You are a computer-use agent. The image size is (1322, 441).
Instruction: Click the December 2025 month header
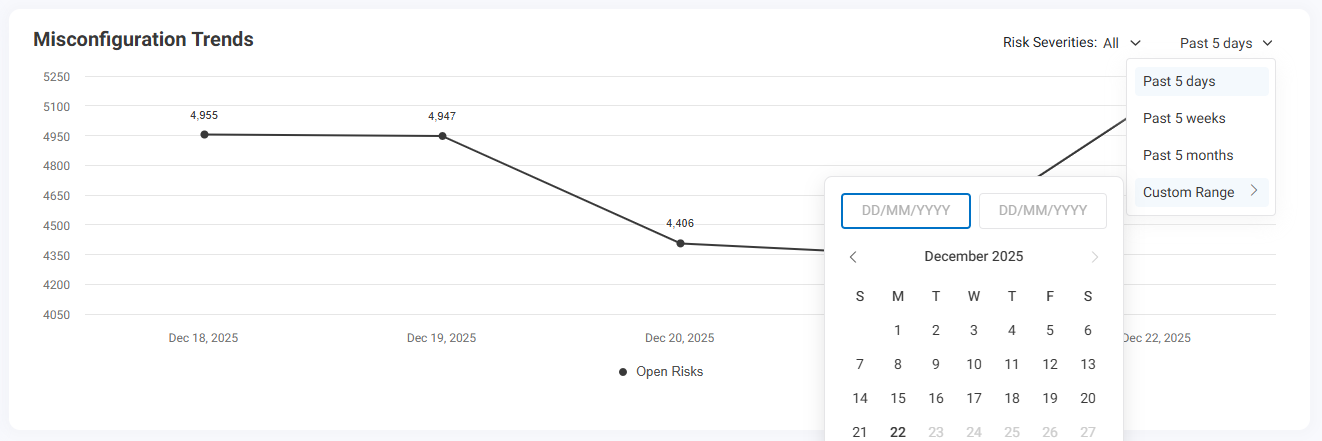pos(973,257)
